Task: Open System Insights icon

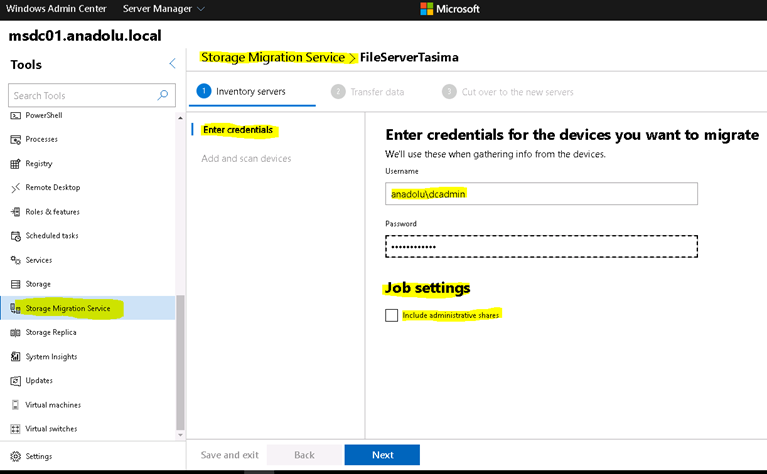Action: click(x=16, y=357)
